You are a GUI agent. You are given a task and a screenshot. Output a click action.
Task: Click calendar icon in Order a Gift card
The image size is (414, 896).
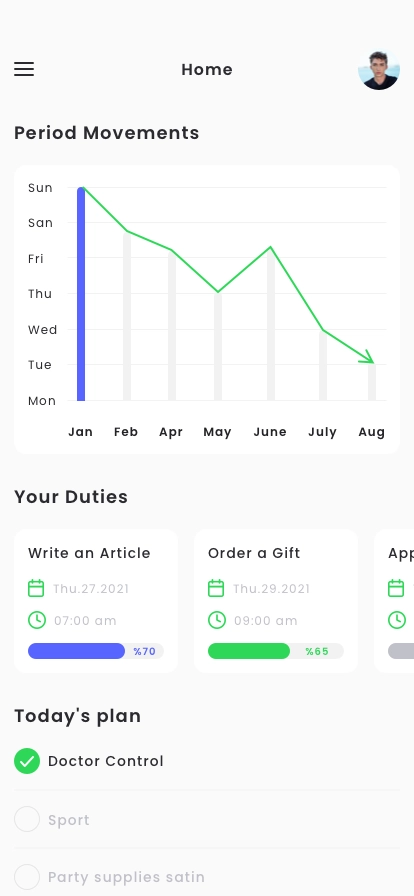(216, 588)
